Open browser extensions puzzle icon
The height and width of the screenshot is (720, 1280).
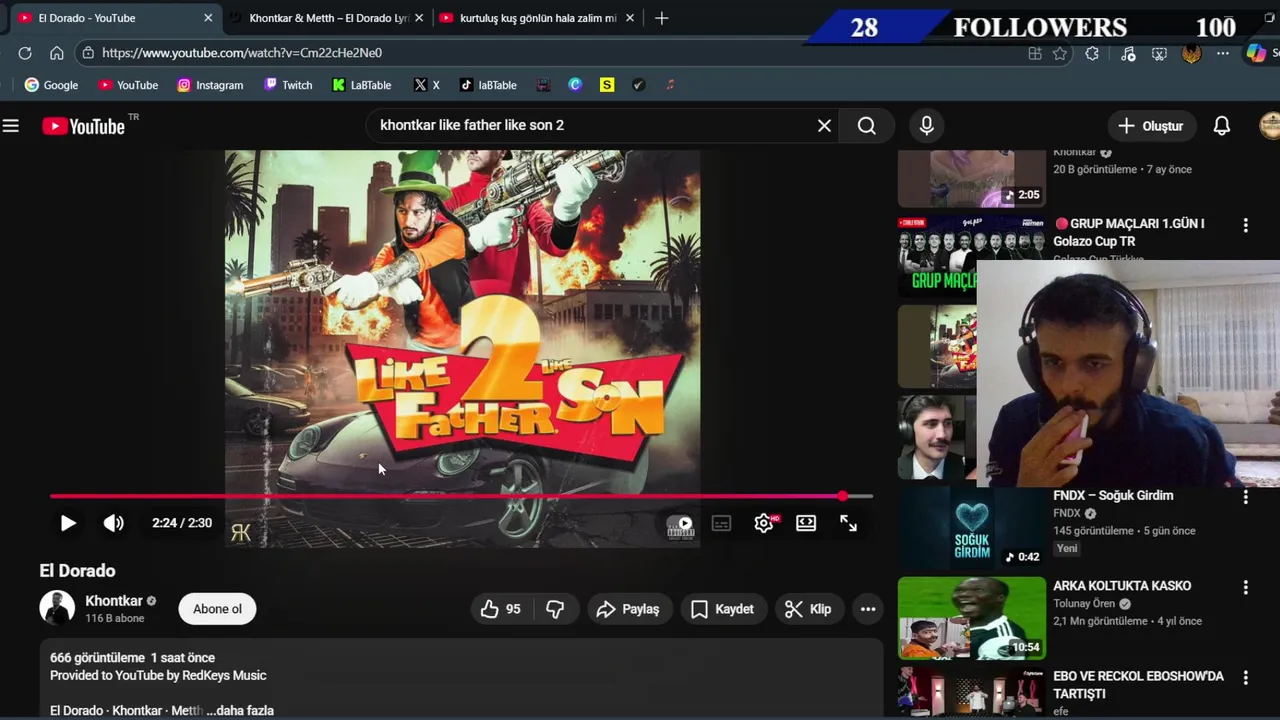pos(1092,53)
